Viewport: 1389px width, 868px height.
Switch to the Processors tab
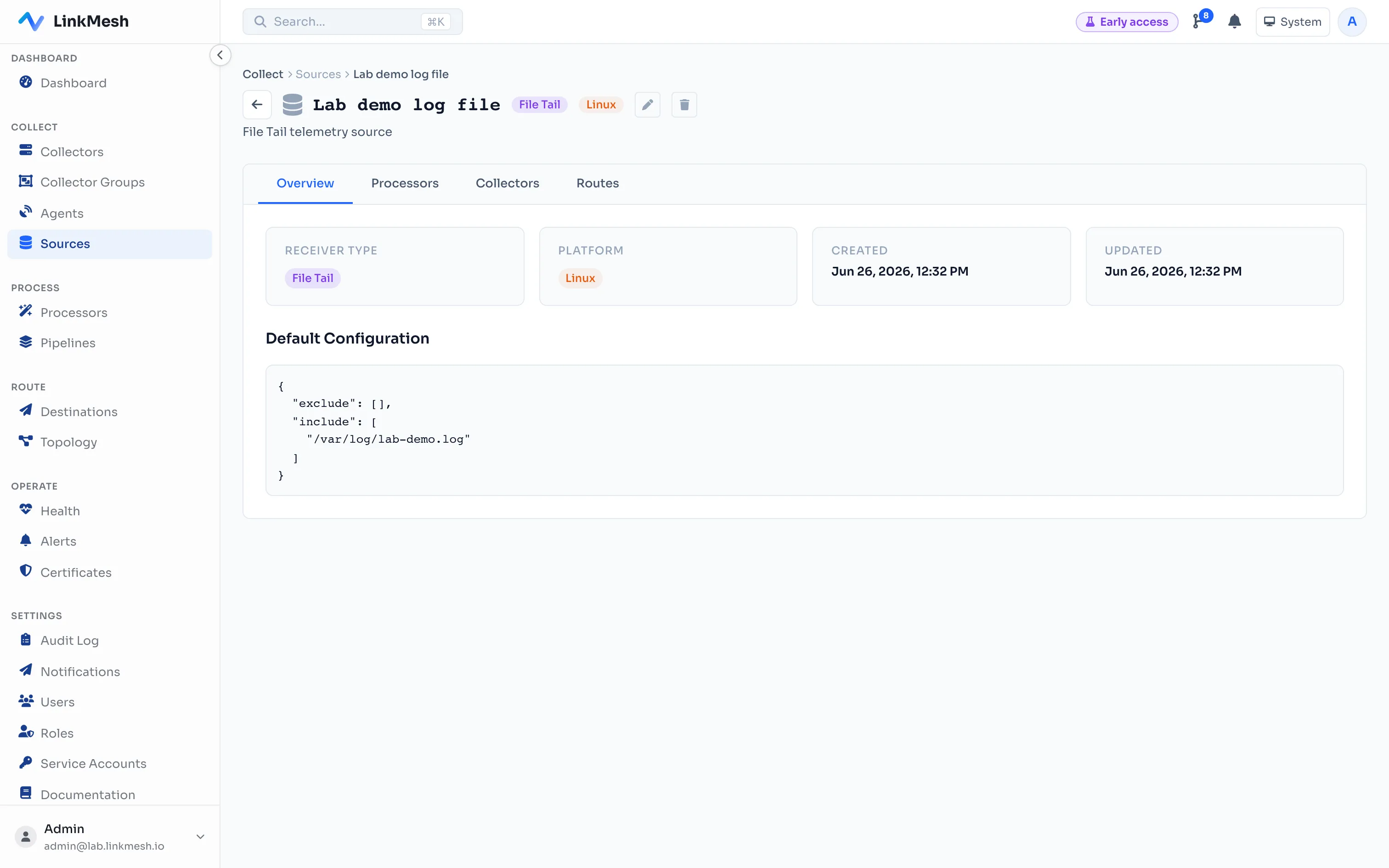tap(405, 183)
